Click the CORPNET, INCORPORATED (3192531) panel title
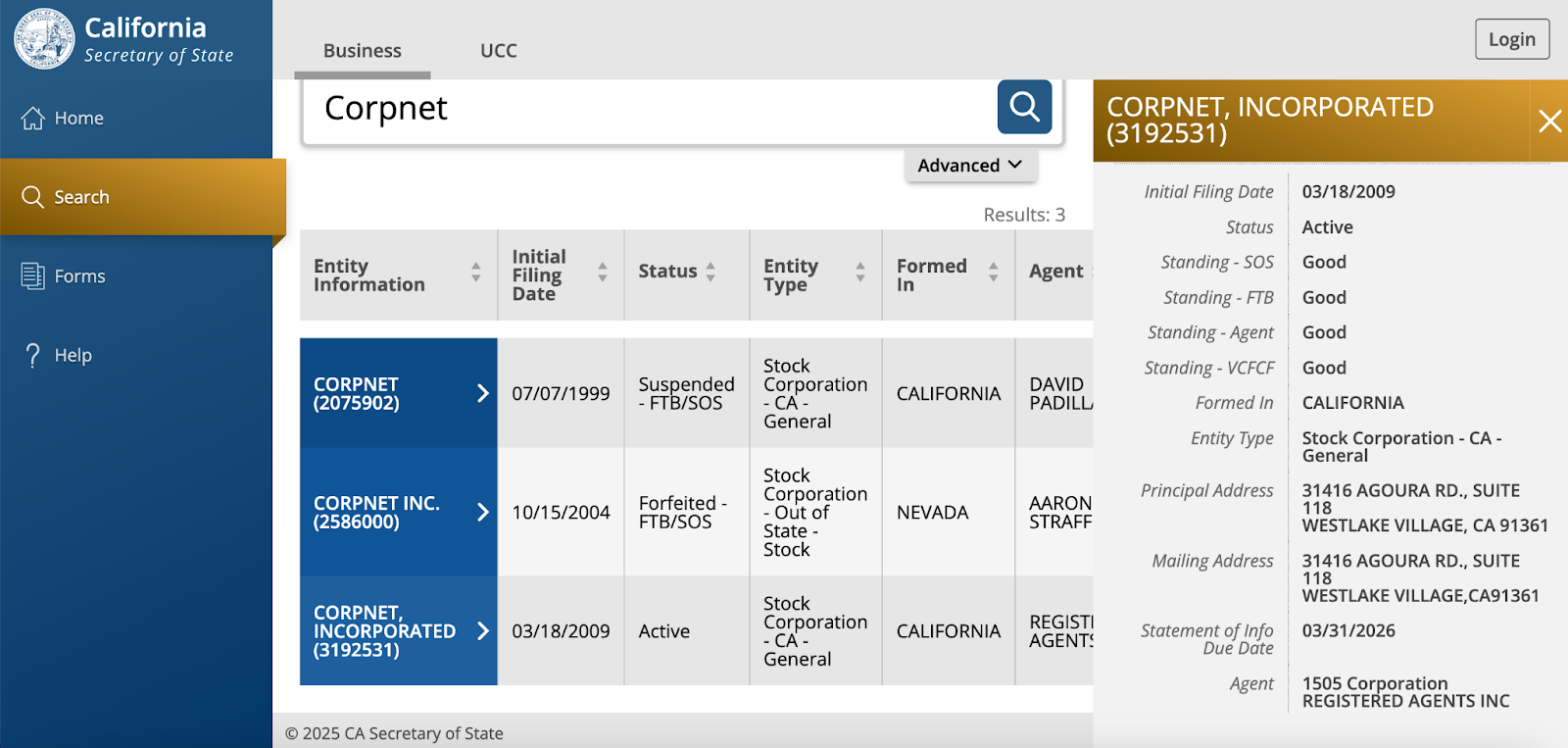Screen dimensions: 1568x748 (x=1270, y=121)
